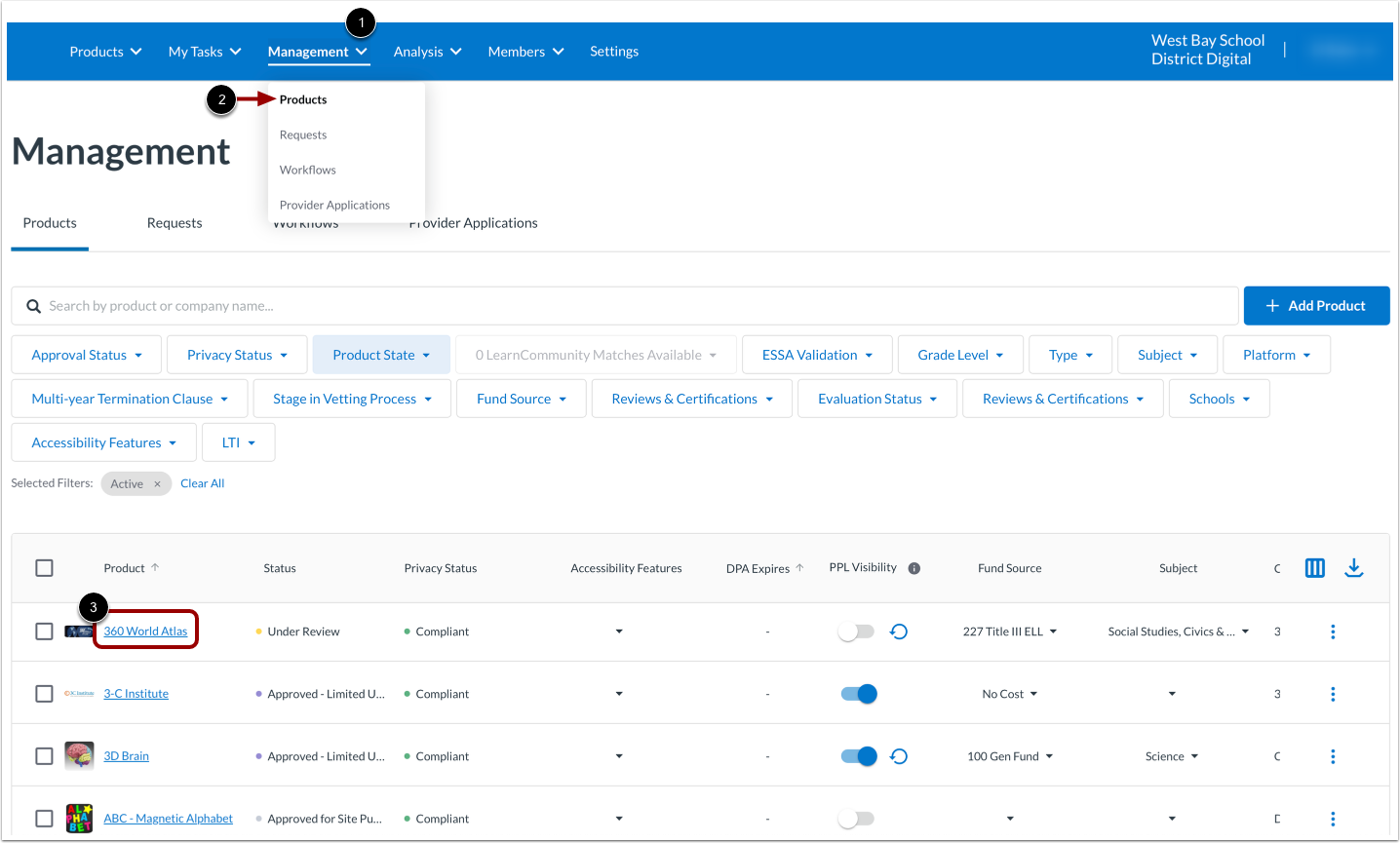Disable PPL visibility for 3-C Institute
The image size is (1400, 843).
tap(859, 694)
